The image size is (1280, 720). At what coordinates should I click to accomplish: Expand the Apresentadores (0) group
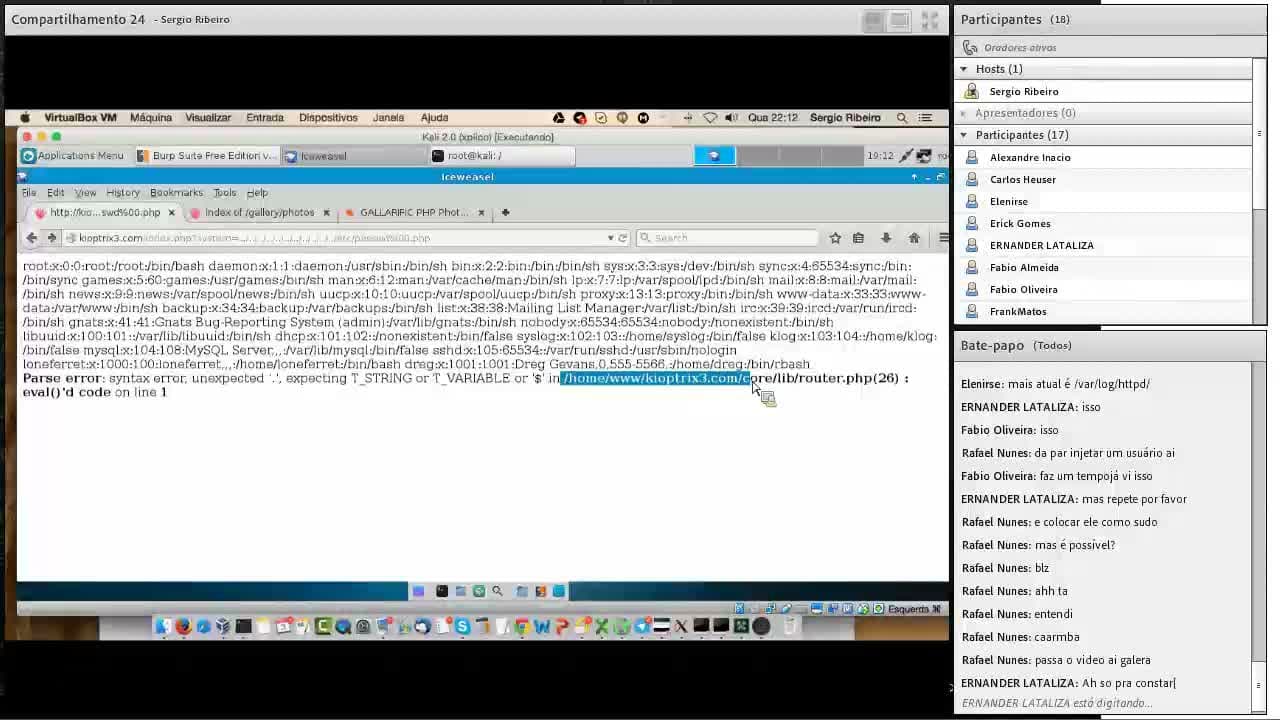(964, 113)
